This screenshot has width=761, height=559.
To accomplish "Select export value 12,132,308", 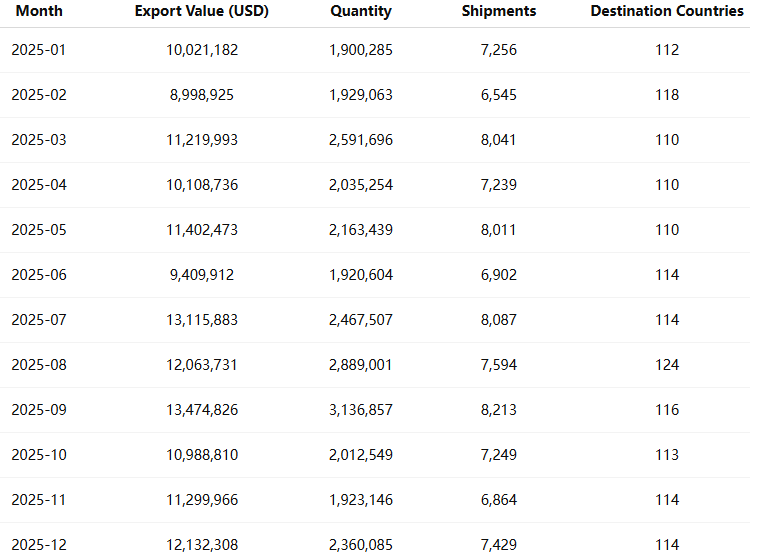I will (x=202, y=545).
